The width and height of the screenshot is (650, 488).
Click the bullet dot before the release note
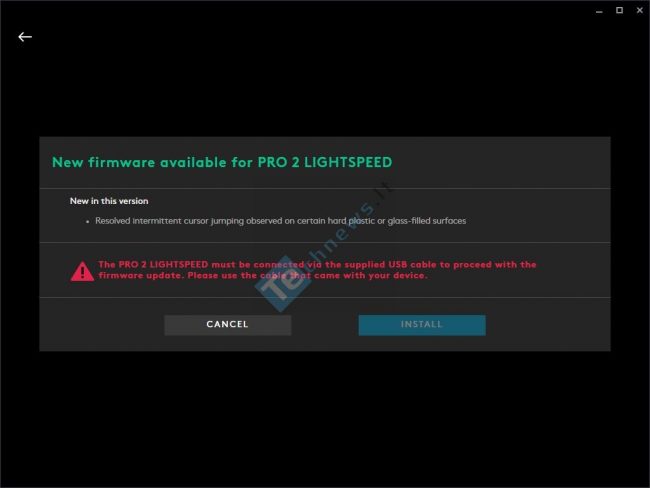pos(87,222)
